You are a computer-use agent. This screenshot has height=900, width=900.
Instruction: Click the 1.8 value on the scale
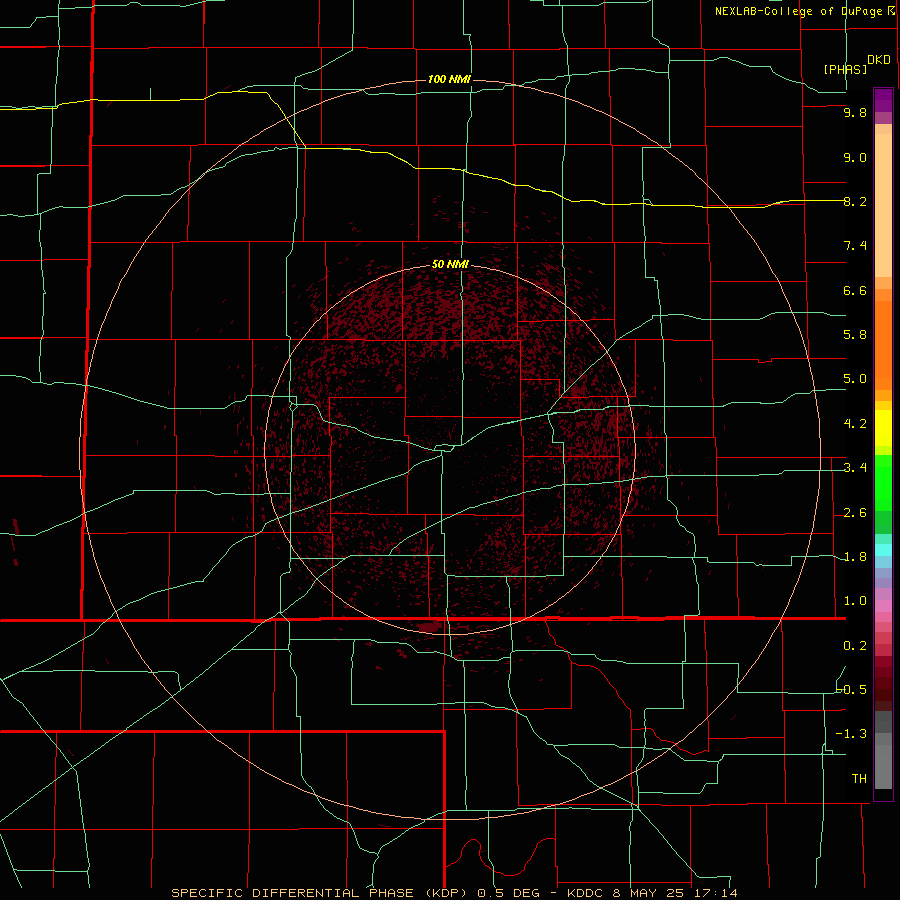pos(855,557)
